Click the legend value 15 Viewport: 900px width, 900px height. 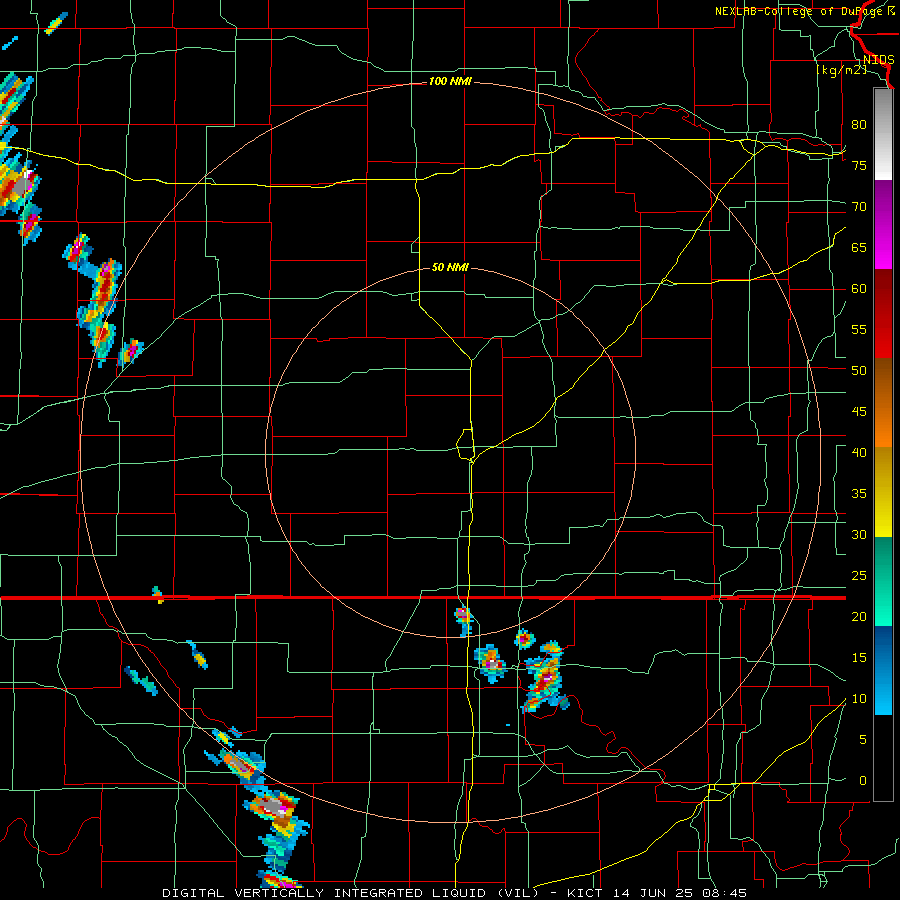[859, 658]
